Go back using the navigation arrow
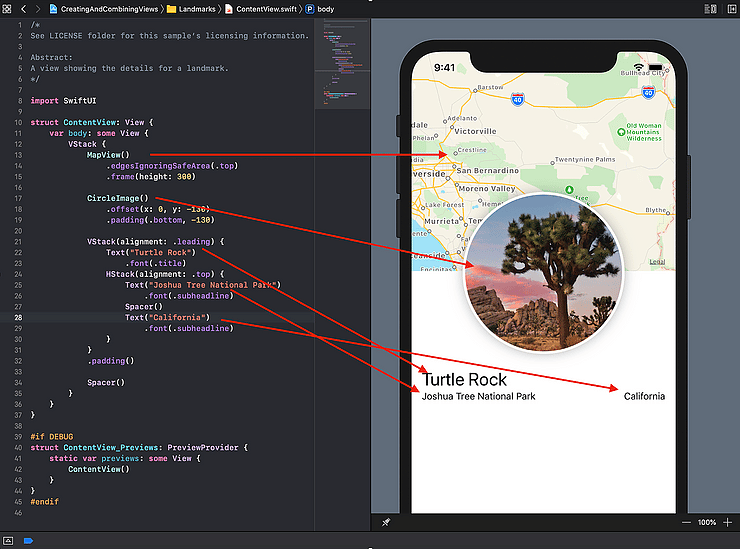740x549 pixels. click(x=23, y=8)
